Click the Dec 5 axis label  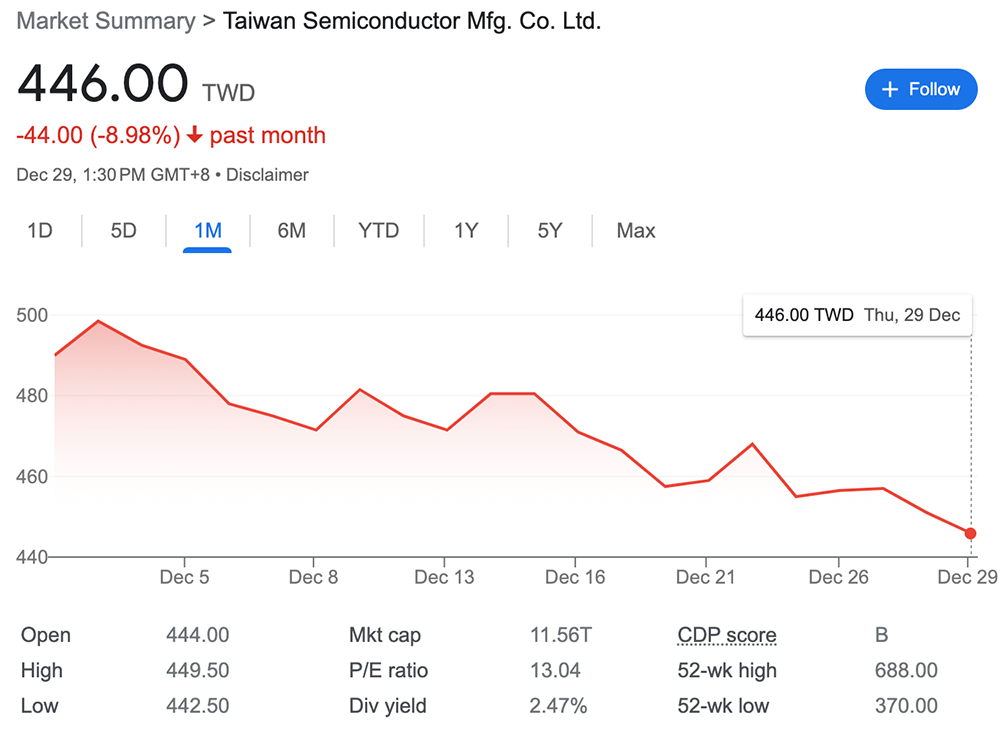click(184, 577)
